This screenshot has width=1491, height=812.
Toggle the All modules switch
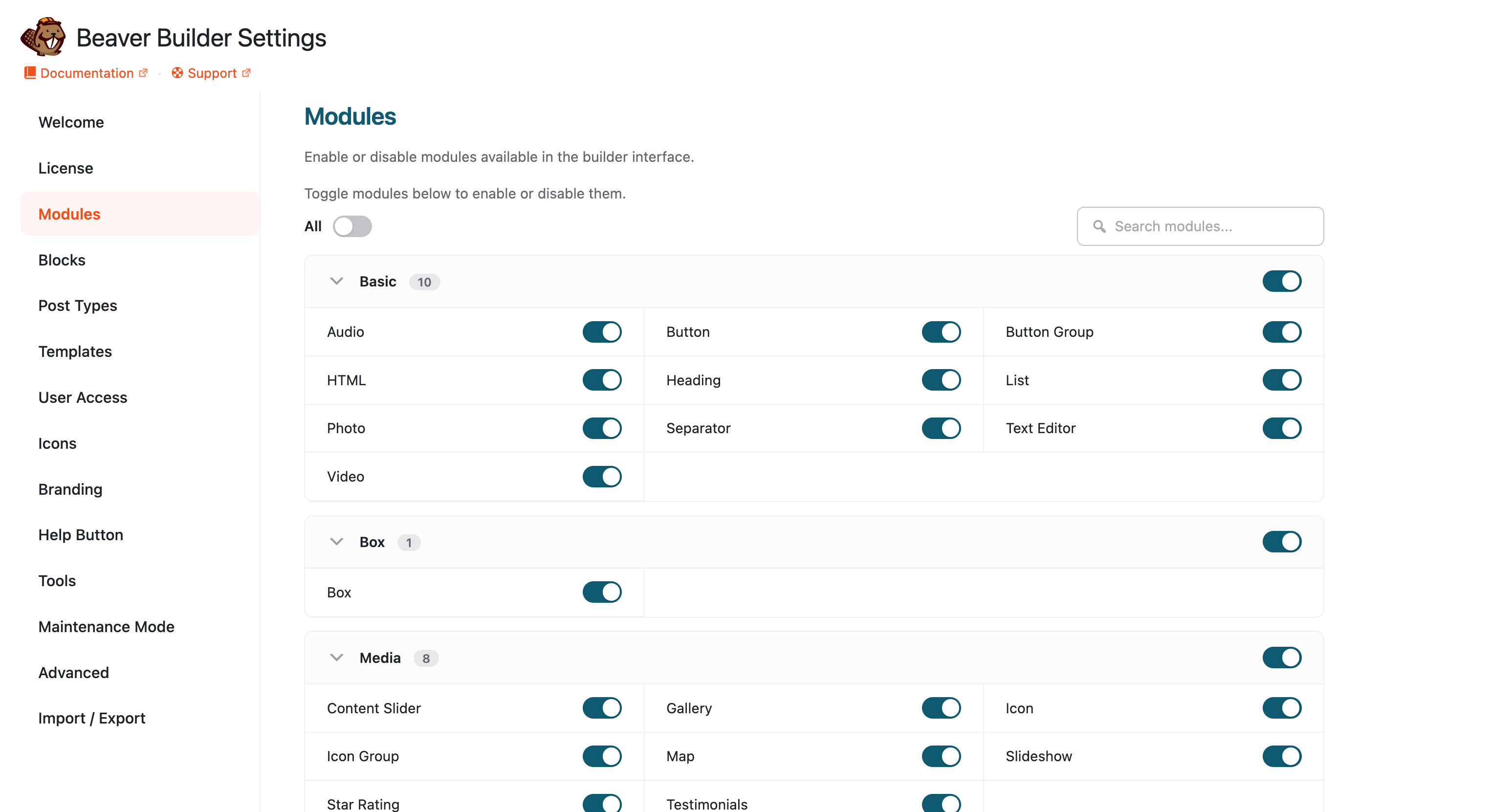point(352,226)
